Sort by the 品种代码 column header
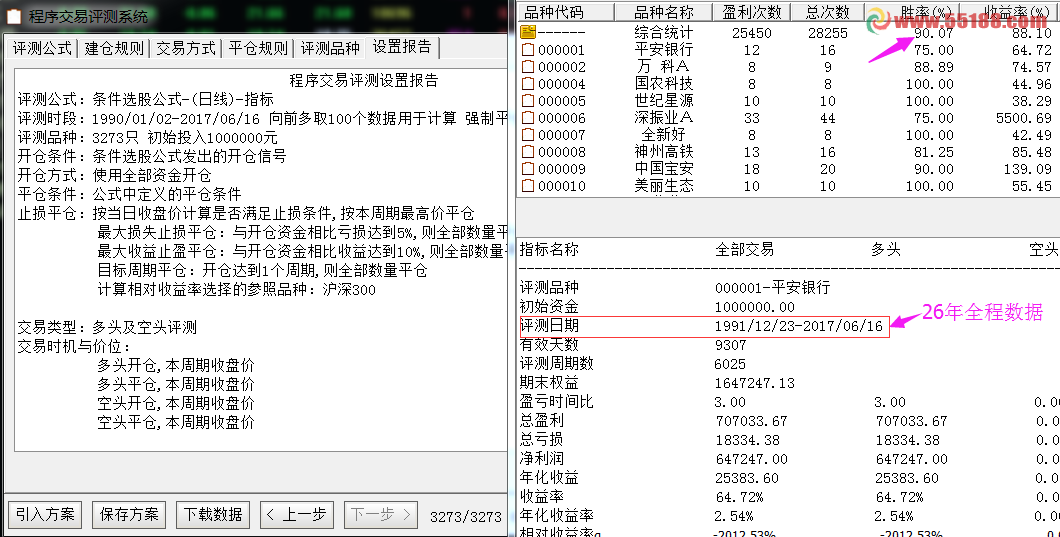 (x=566, y=12)
